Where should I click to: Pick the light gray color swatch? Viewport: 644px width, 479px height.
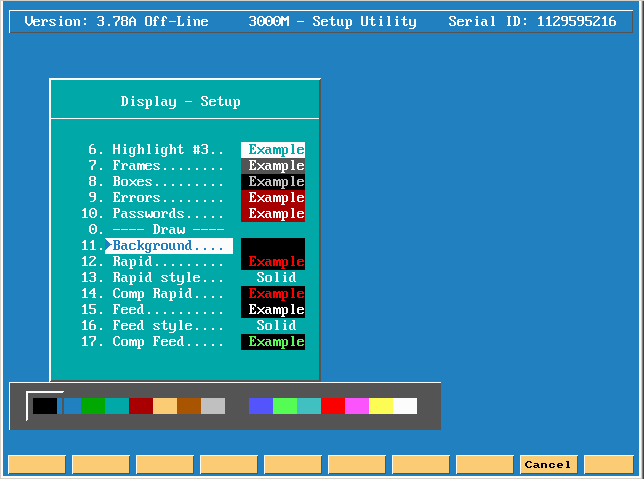(213, 406)
